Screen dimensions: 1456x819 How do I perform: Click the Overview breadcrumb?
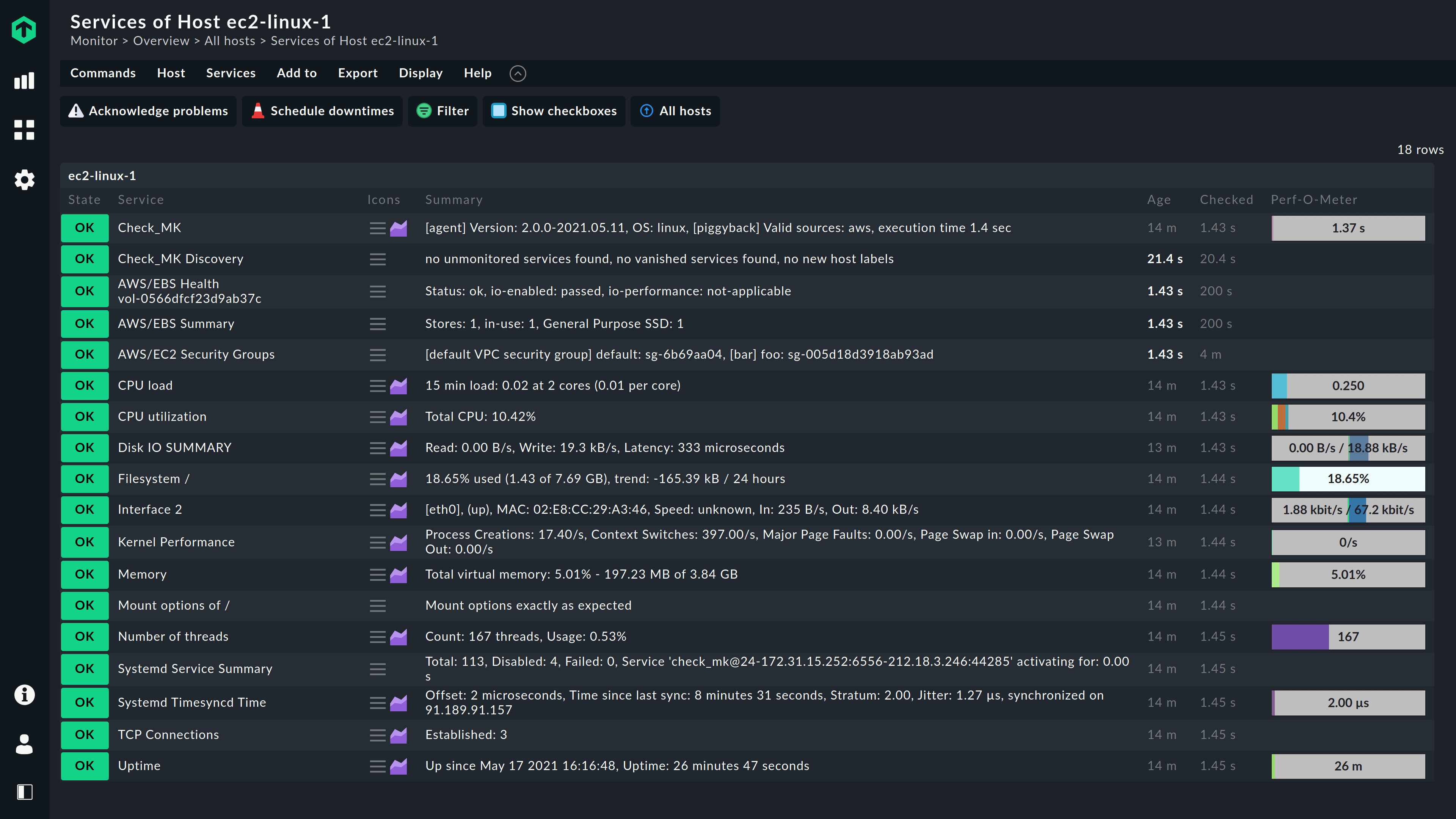coord(161,41)
